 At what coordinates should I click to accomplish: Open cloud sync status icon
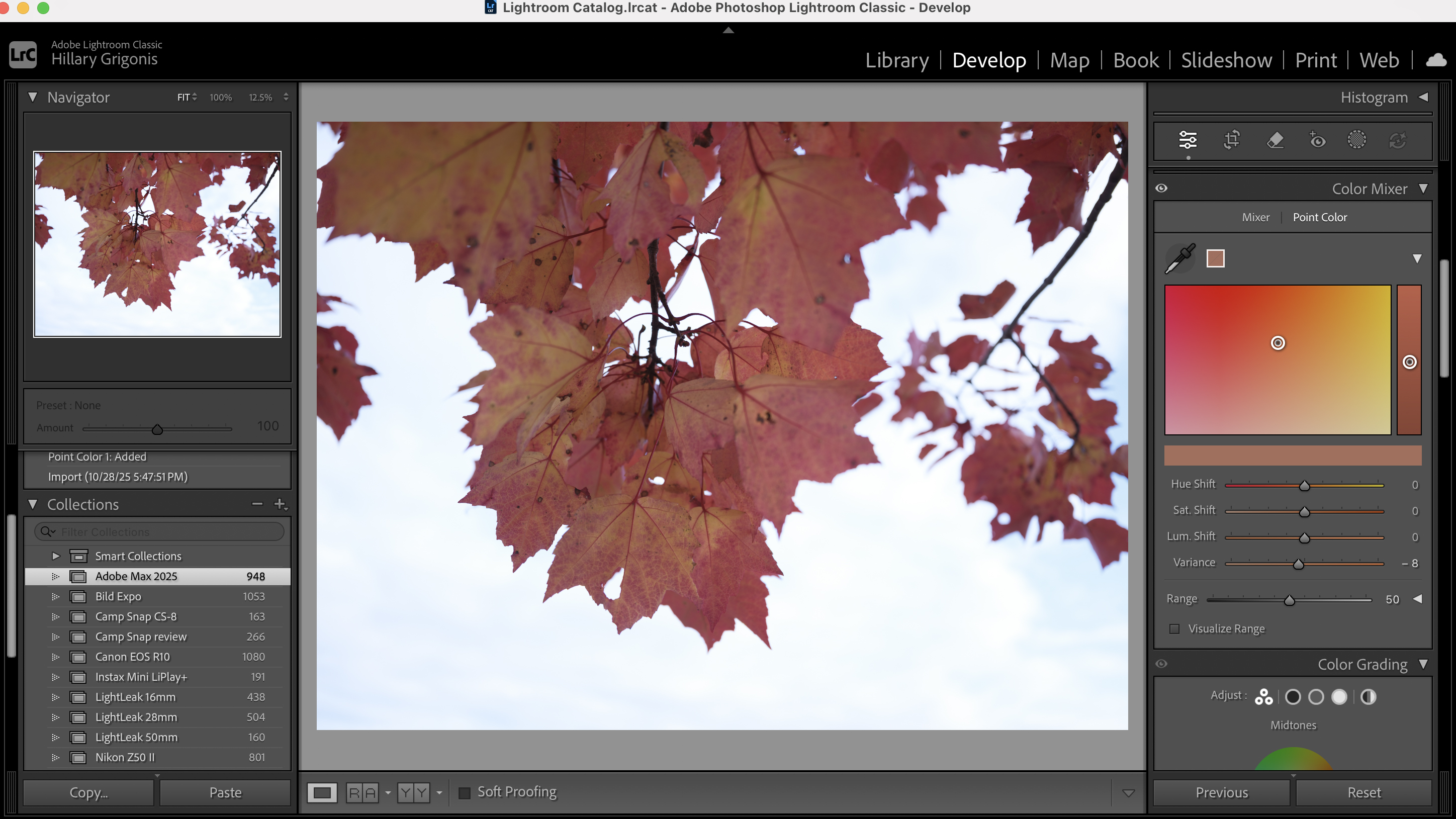pyautogui.click(x=1436, y=60)
